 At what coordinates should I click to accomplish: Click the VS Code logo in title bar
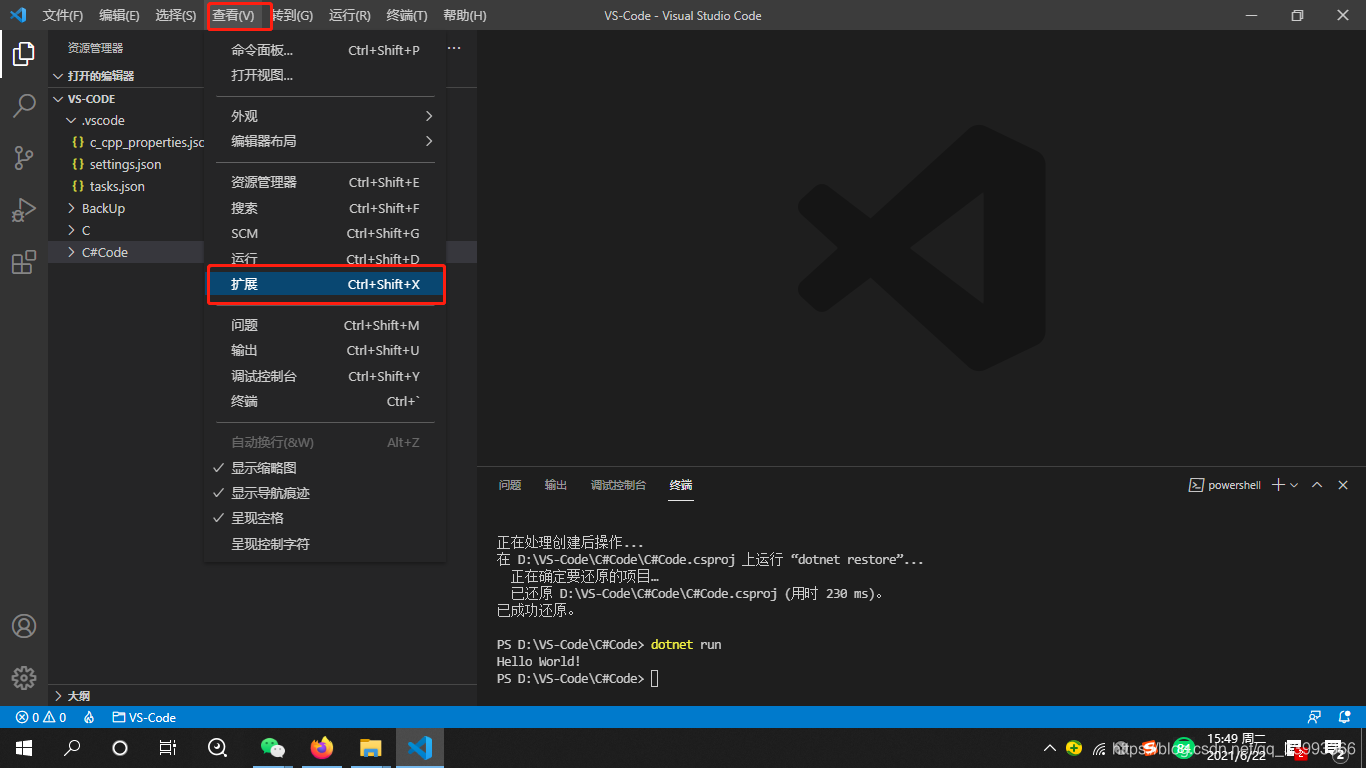pyautogui.click(x=17, y=15)
